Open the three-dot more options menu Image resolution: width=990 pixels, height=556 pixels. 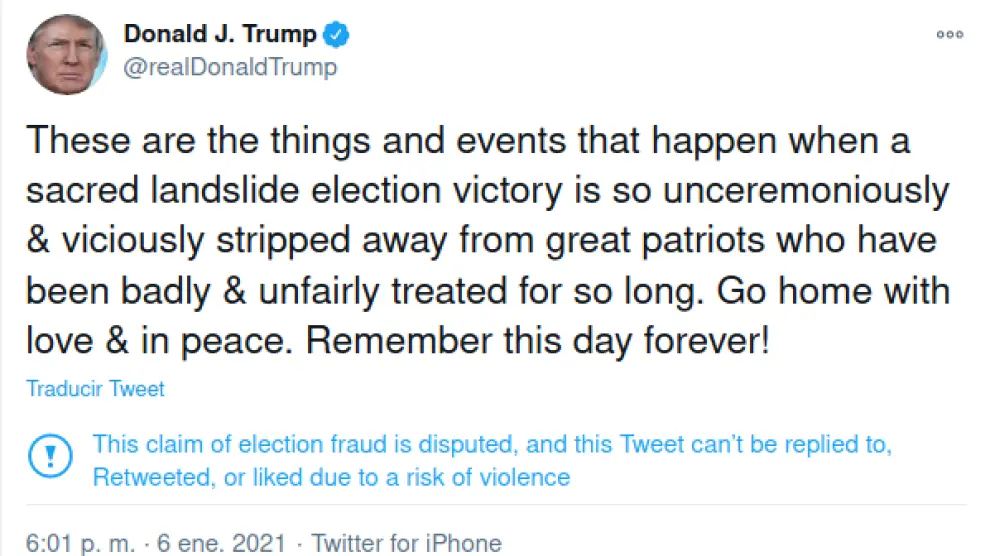(949, 34)
